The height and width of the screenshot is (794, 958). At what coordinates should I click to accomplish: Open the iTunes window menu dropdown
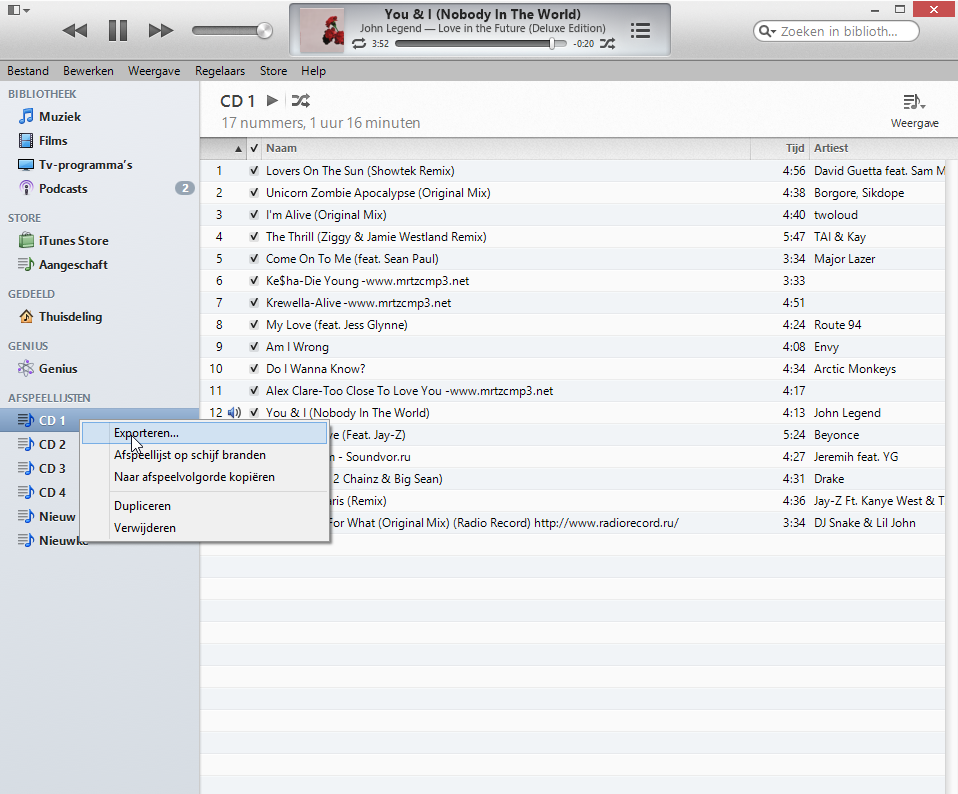click(18, 10)
